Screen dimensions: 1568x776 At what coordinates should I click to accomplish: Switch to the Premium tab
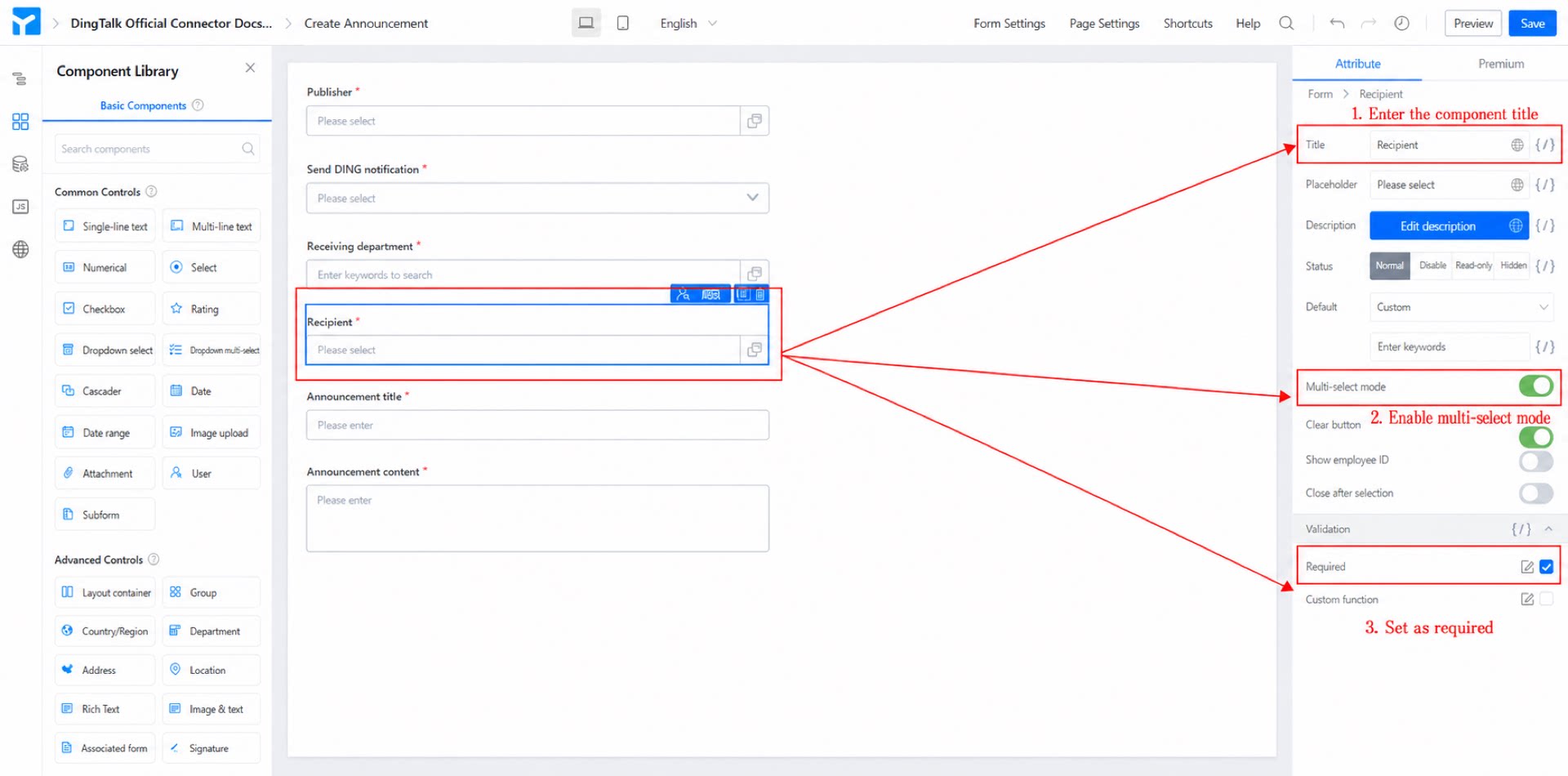[x=1500, y=64]
